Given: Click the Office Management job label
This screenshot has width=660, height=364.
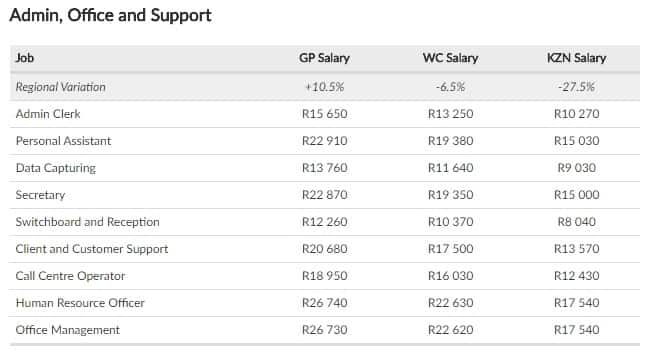Looking at the screenshot, I should click(x=68, y=330).
